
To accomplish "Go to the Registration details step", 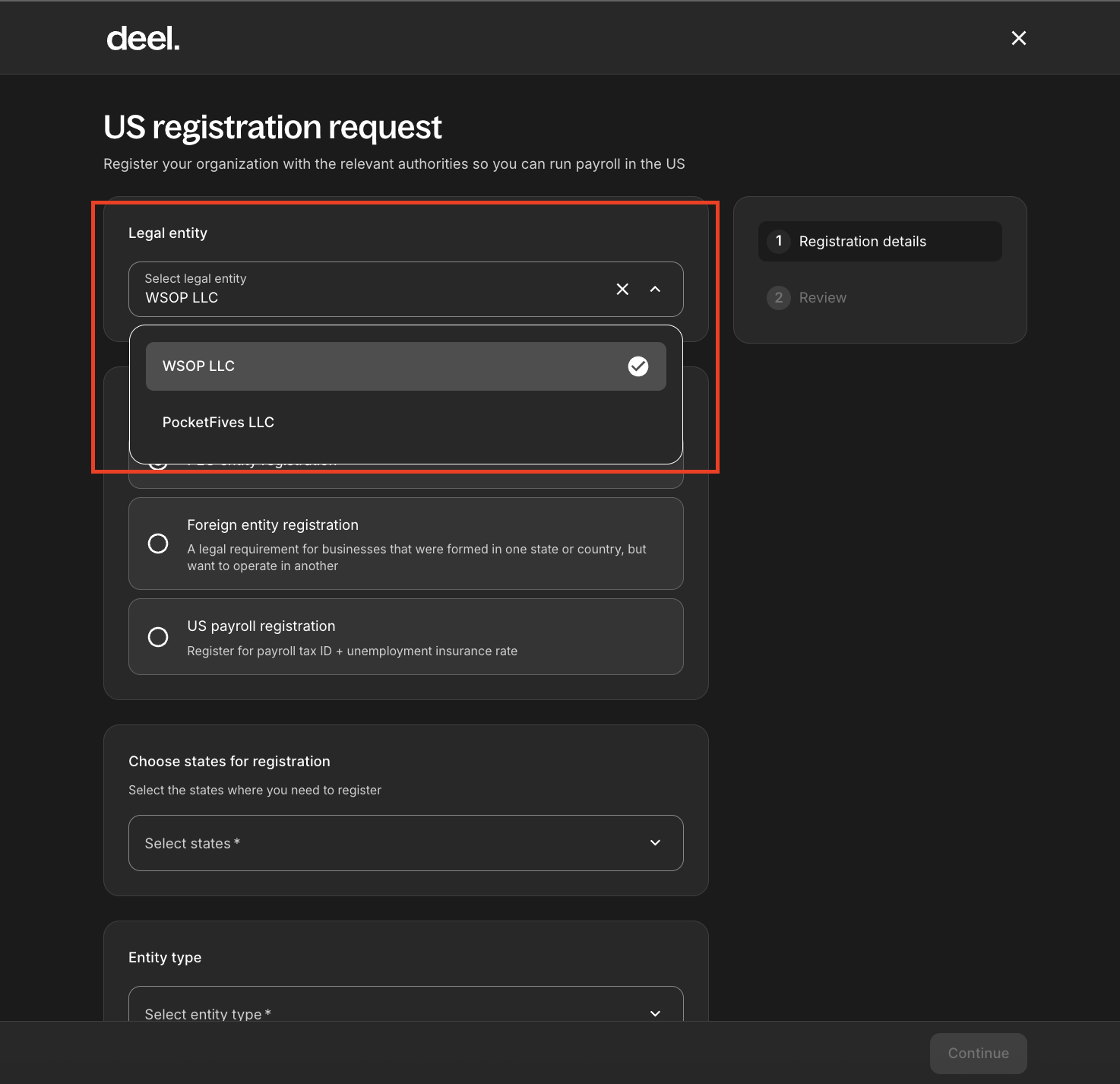I will coord(862,242).
